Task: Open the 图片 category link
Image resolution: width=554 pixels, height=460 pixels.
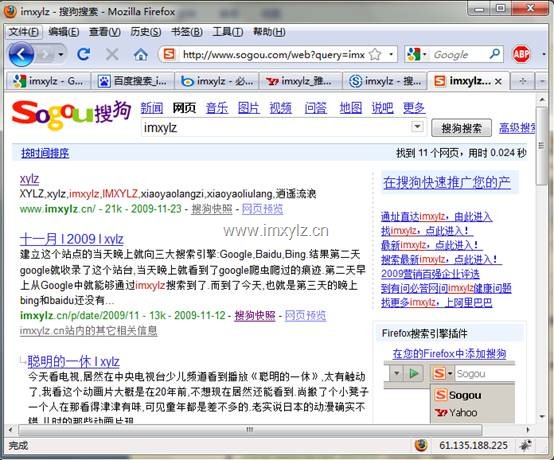Action: (249, 108)
